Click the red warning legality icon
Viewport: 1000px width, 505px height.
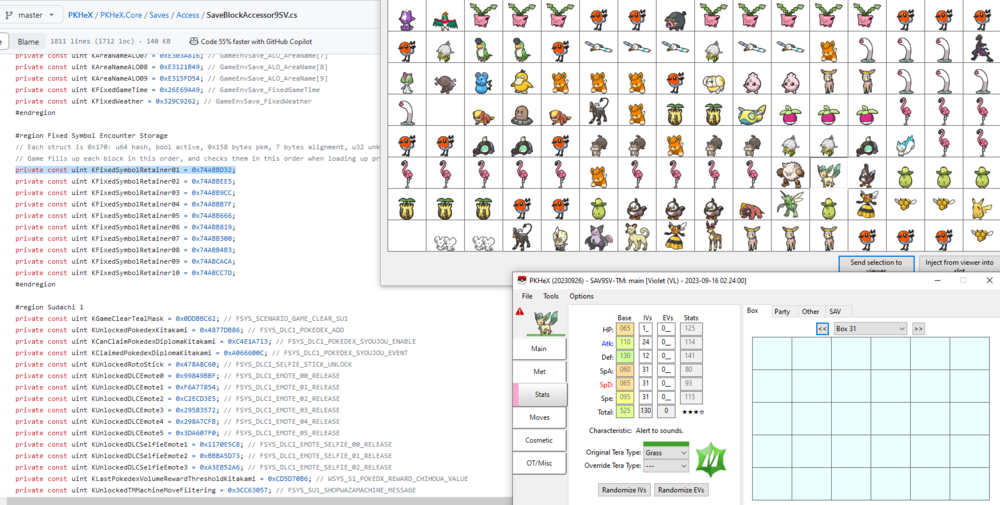click(x=520, y=312)
